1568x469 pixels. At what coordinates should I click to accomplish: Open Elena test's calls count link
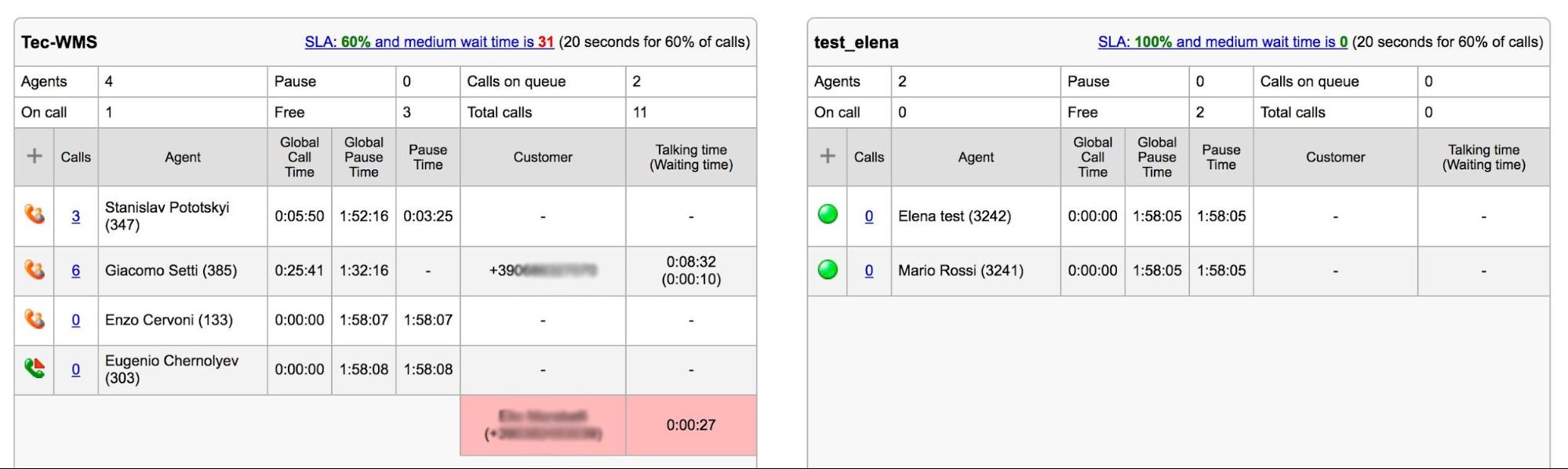click(x=868, y=216)
